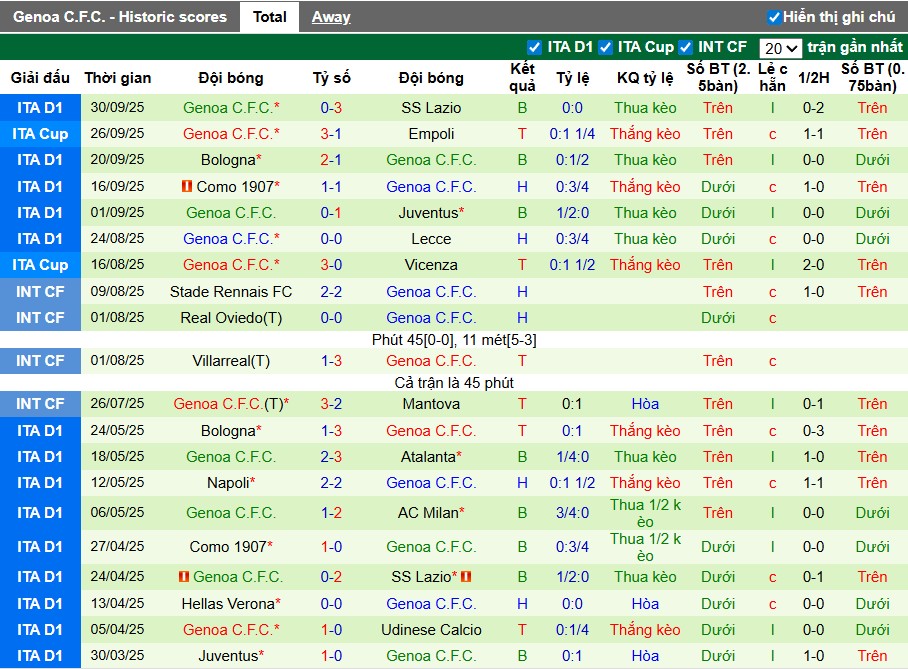The width and height of the screenshot is (908, 669).
Task: Open the Stade Rennais FC team link
Action: coord(231,292)
